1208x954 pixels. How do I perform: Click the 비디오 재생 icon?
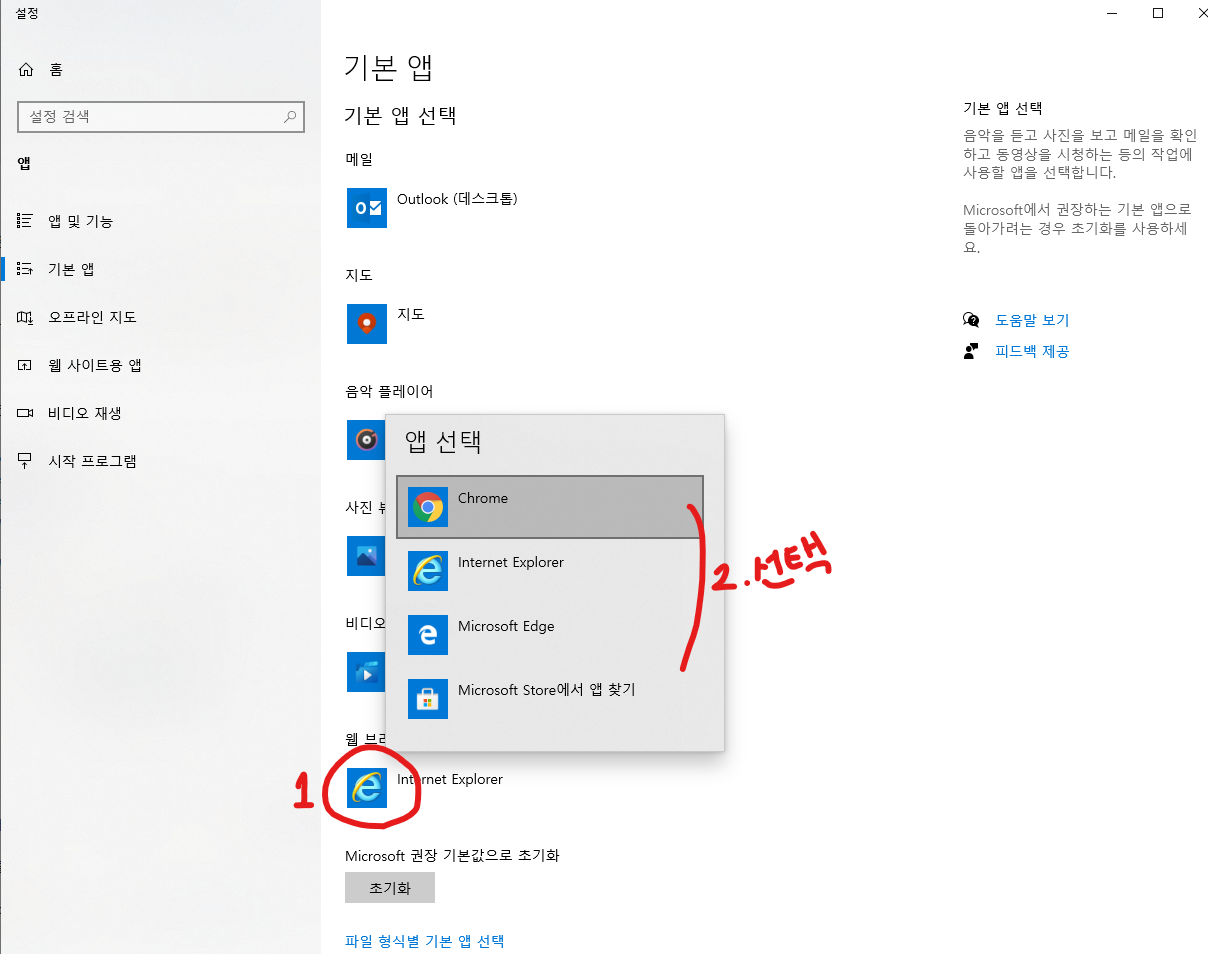(x=26, y=413)
